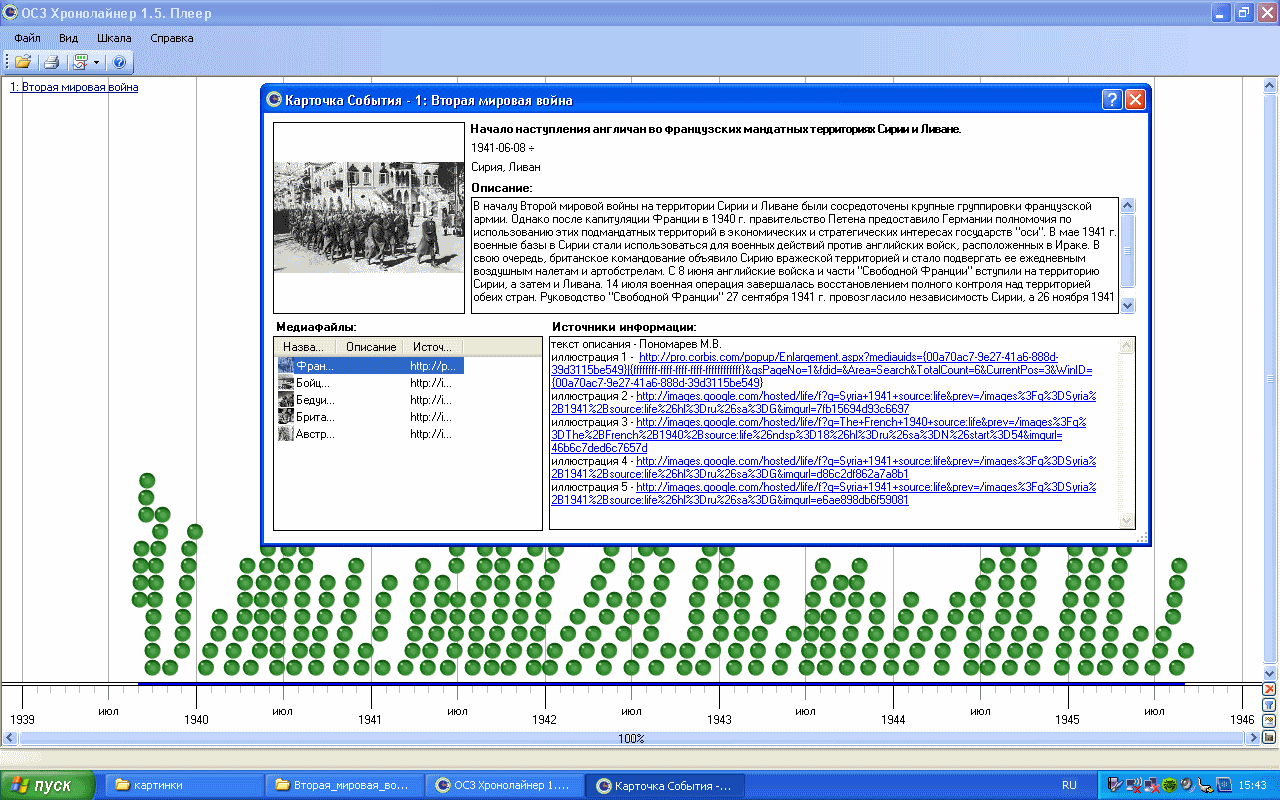The height and width of the screenshot is (800, 1280).
Task: Click the printer icon in toolbar
Action: tap(50, 62)
